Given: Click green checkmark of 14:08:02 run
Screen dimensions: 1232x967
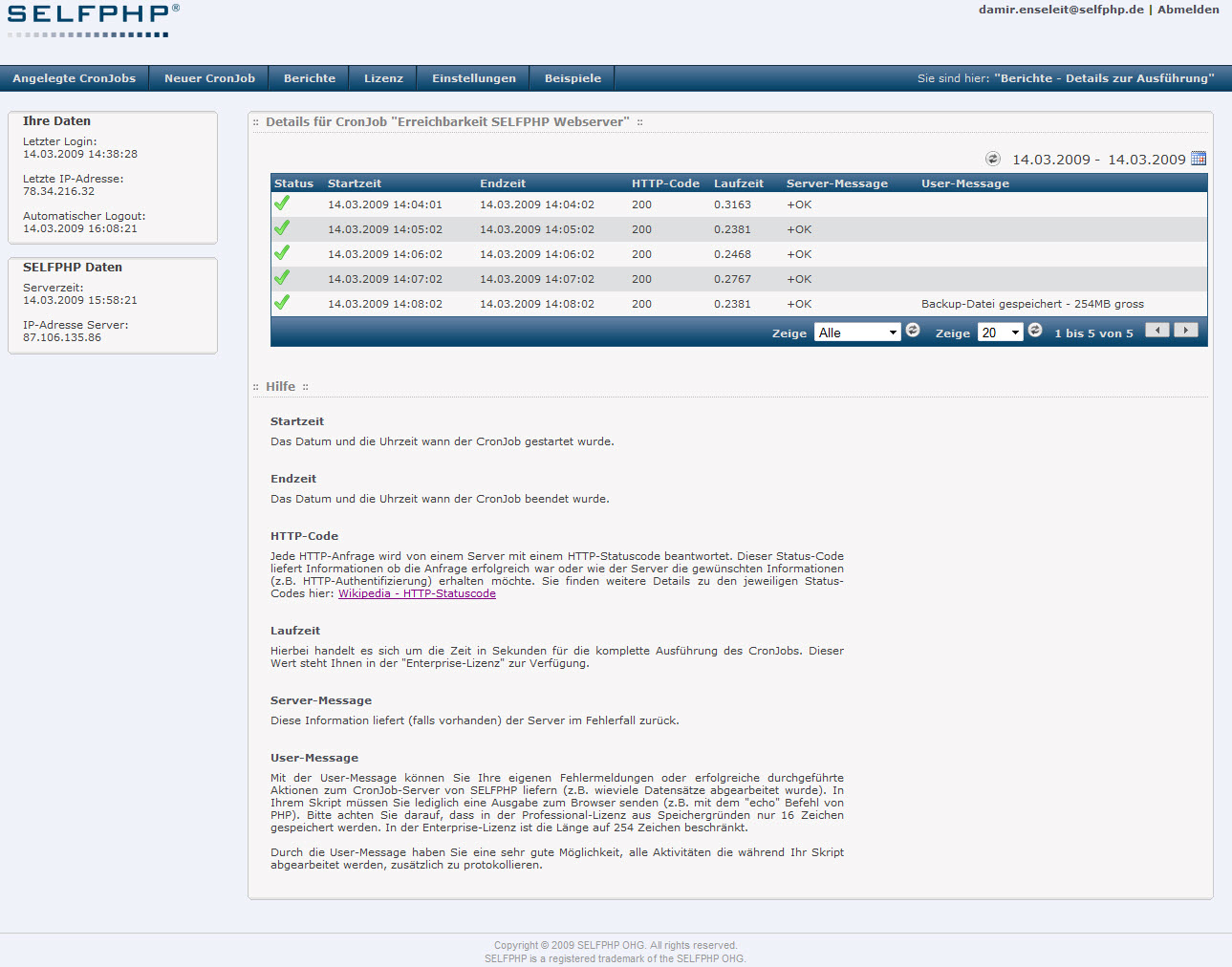Looking at the screenshot, I should pyautogui.click(x=282, y=303).
